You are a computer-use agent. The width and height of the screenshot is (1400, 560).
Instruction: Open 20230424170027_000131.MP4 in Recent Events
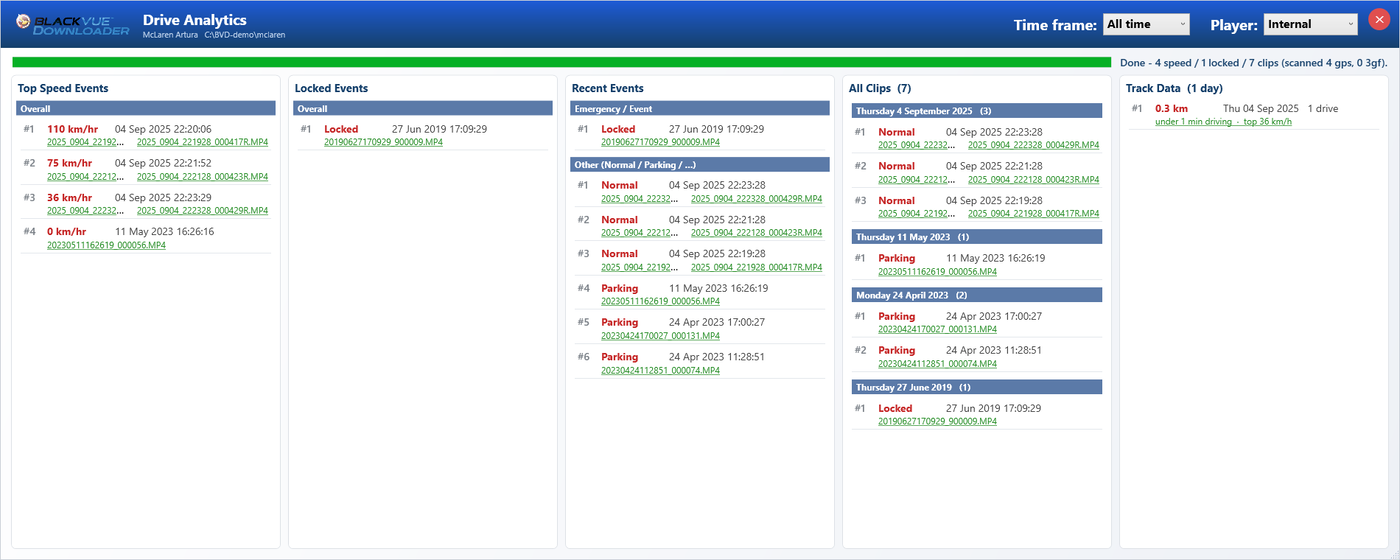coord(660,336)
